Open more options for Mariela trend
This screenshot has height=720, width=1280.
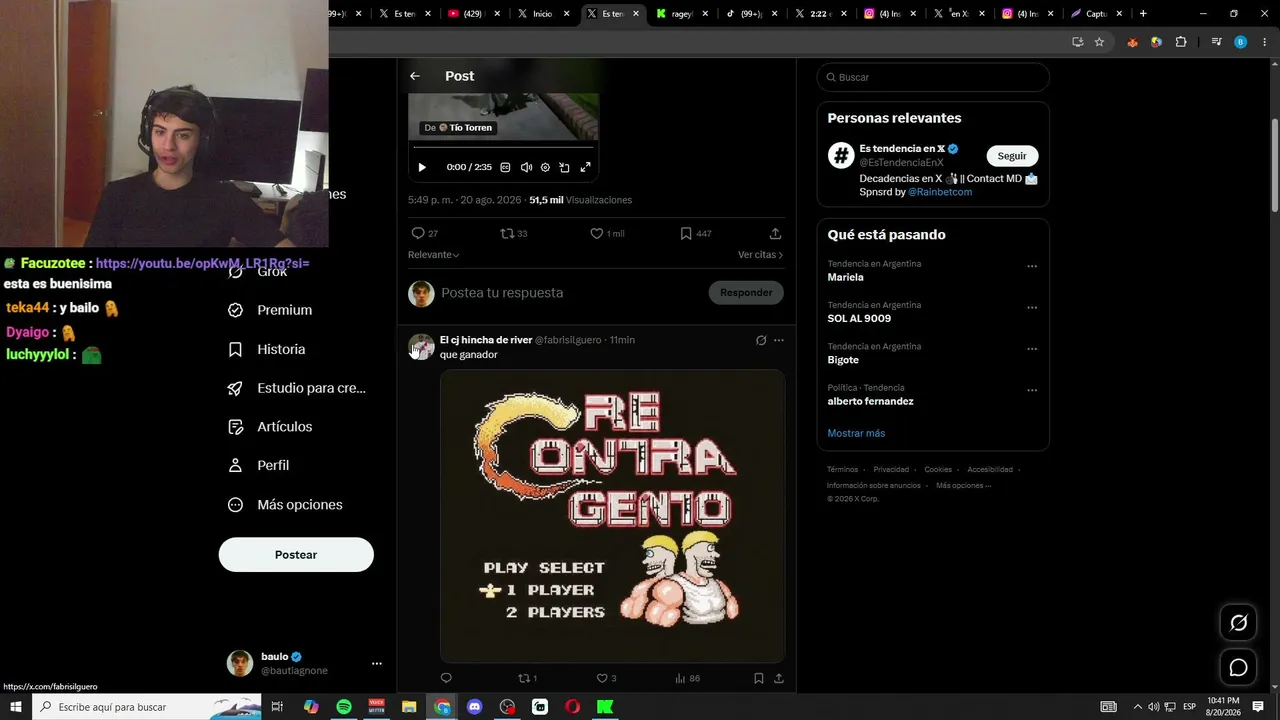click(1032, 267)
